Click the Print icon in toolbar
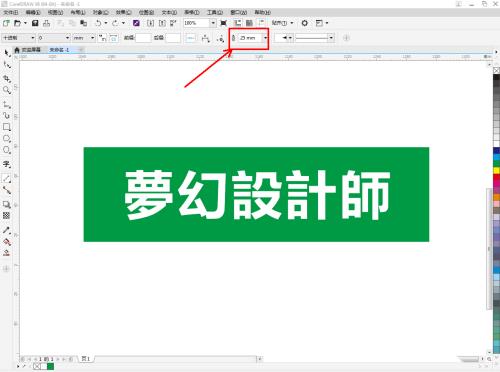 pos(47,23)
